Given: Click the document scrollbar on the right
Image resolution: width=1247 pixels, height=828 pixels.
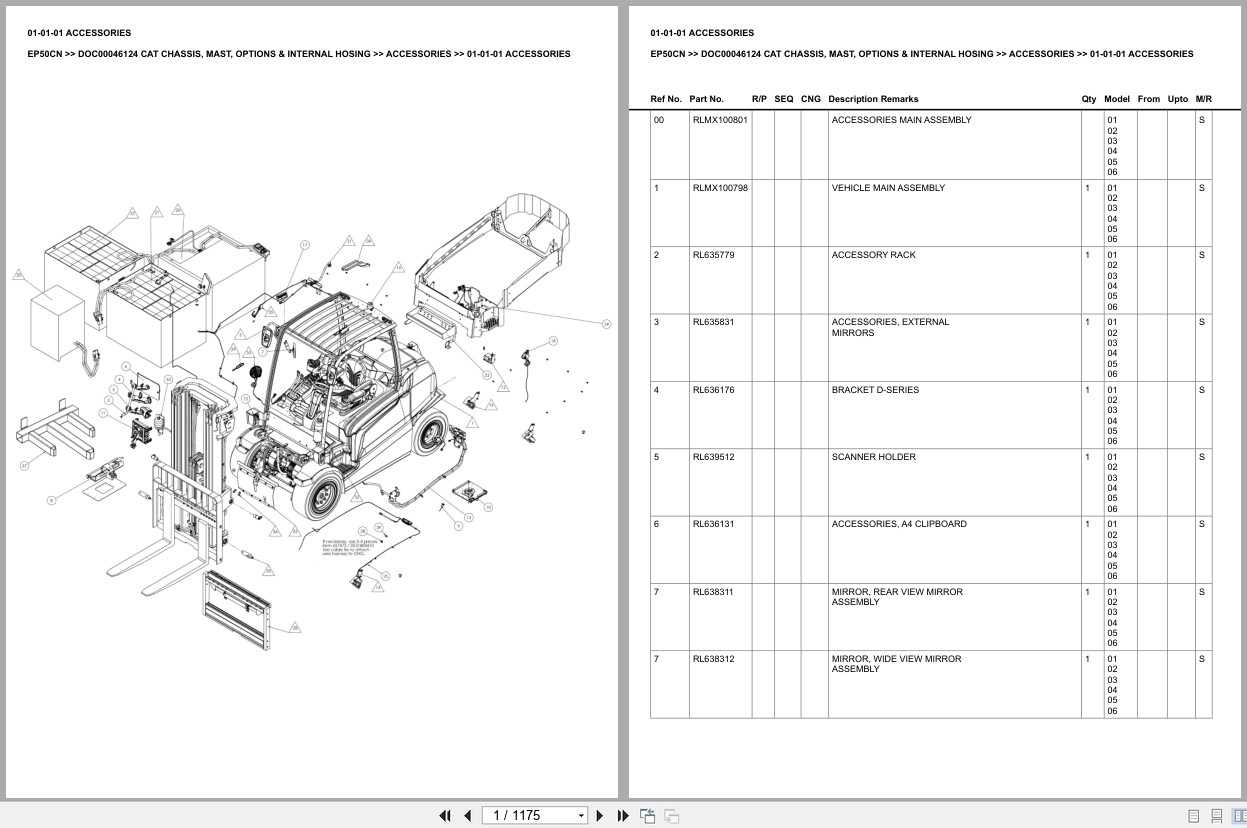Looking at the screenshot, I should 1242,400.
